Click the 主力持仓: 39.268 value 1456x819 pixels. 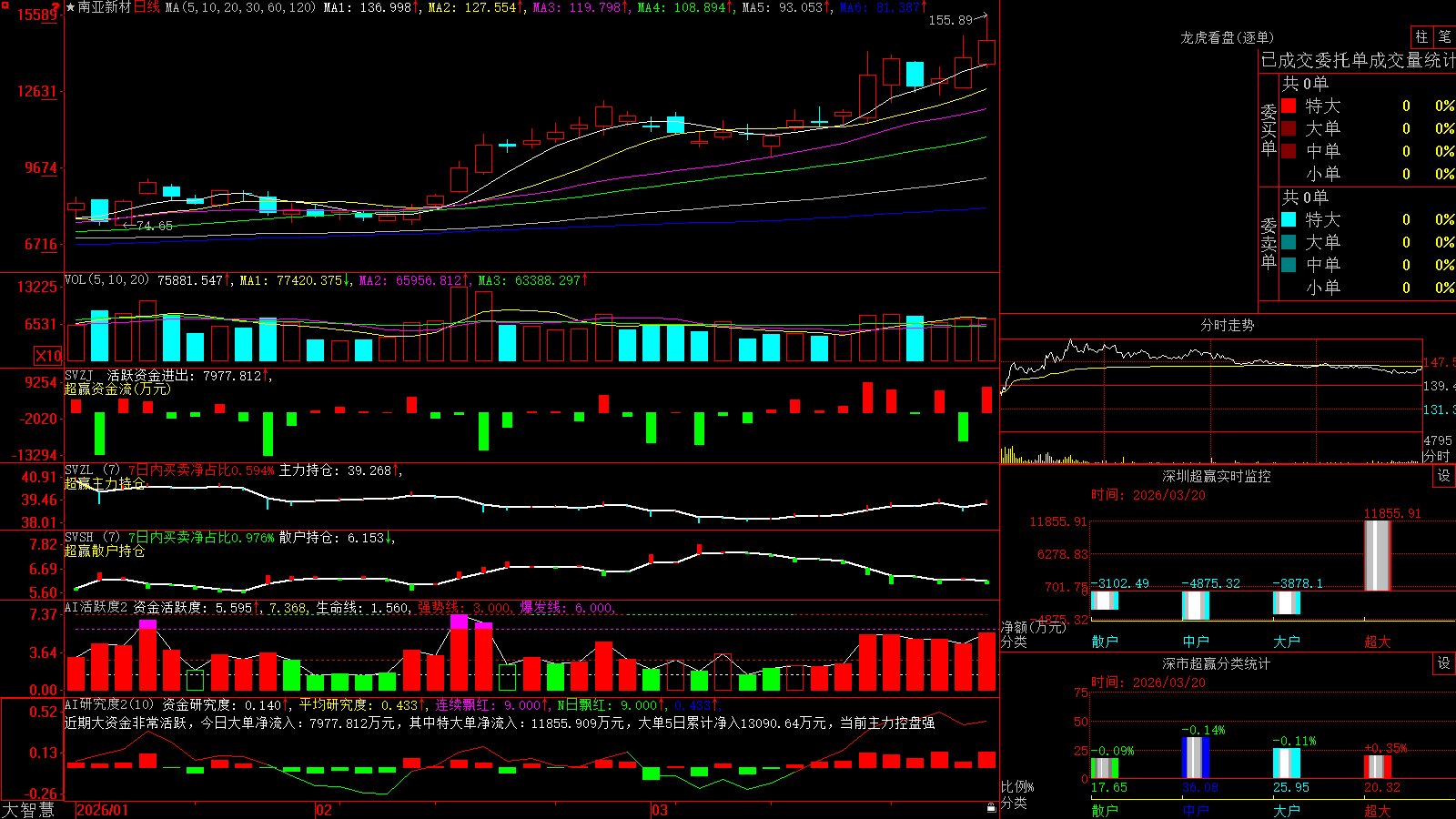pos(338,470)
